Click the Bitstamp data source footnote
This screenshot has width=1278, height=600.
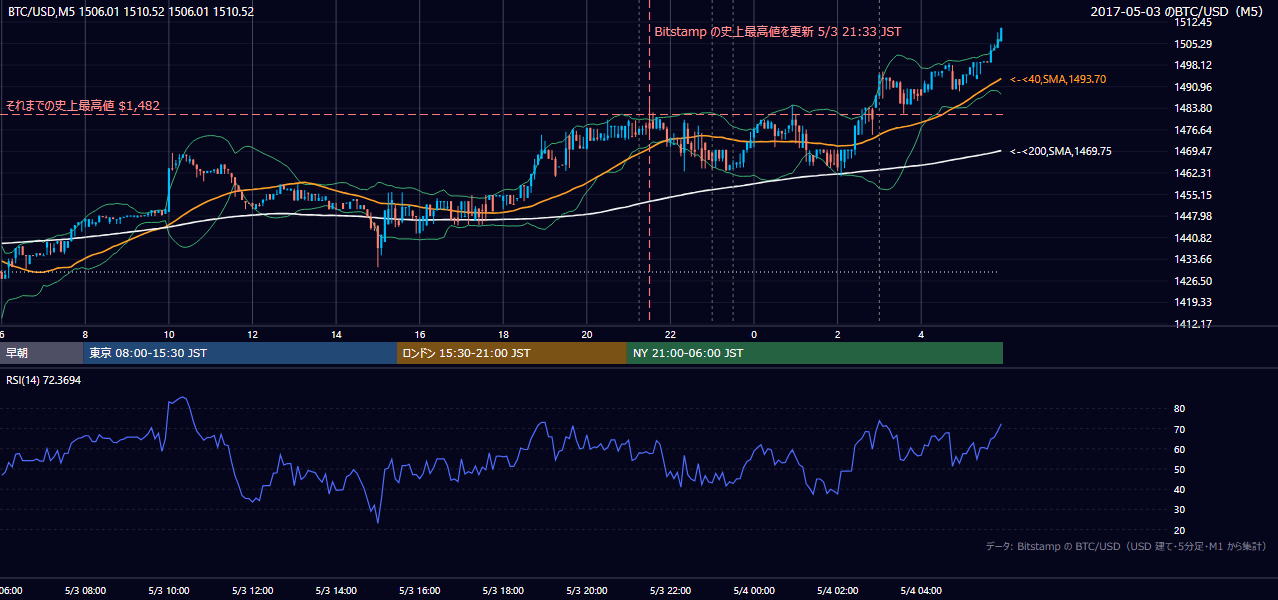coord(1126,547)
